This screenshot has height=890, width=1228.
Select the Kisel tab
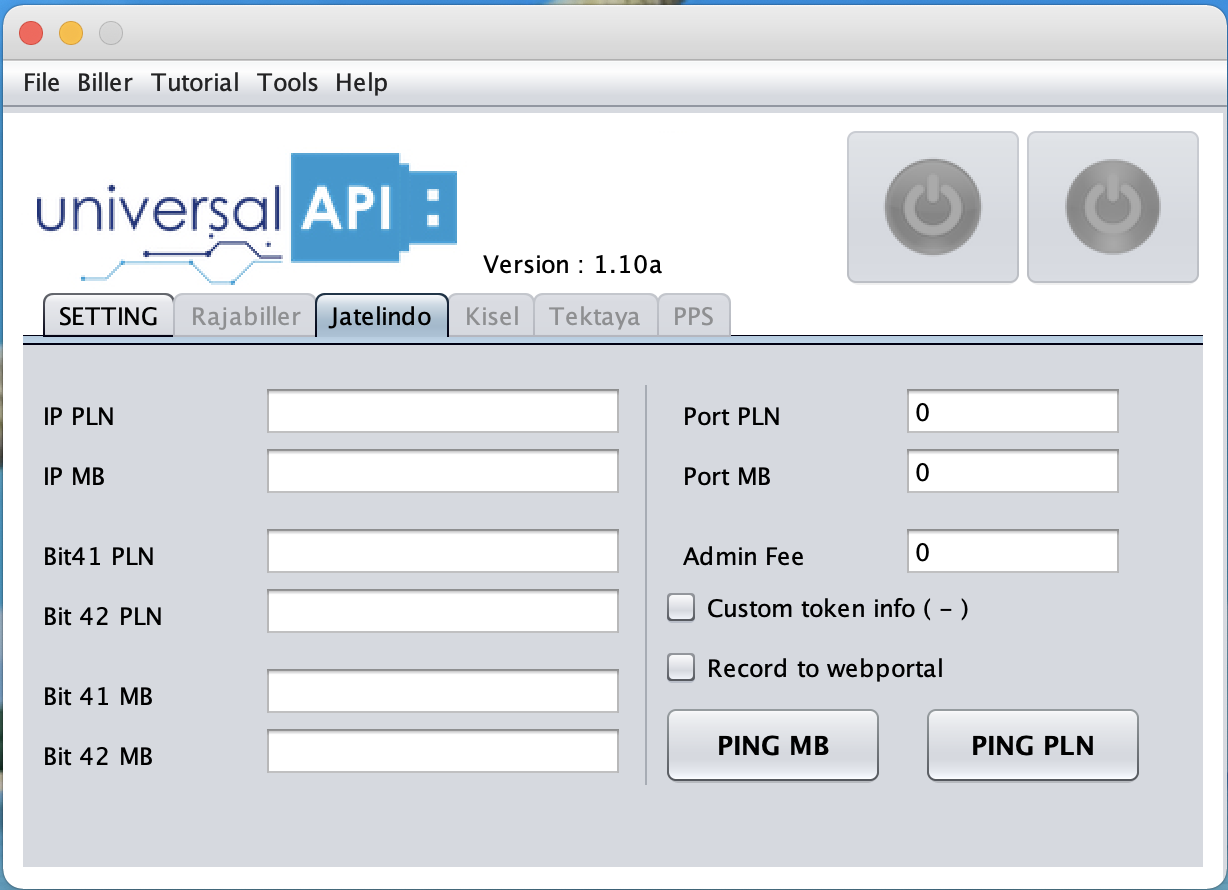(492, 316)
